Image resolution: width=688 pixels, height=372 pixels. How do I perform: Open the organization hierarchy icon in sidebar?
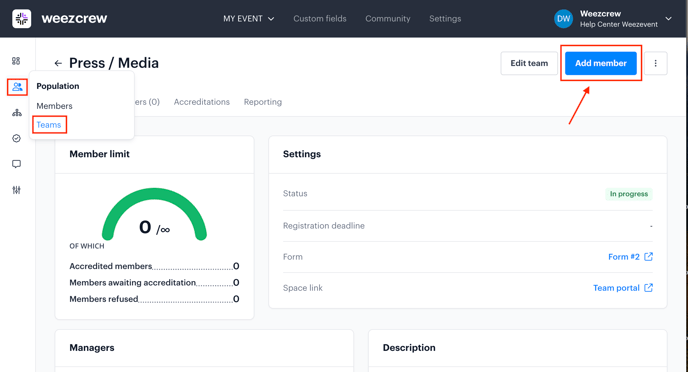point(17,113)
